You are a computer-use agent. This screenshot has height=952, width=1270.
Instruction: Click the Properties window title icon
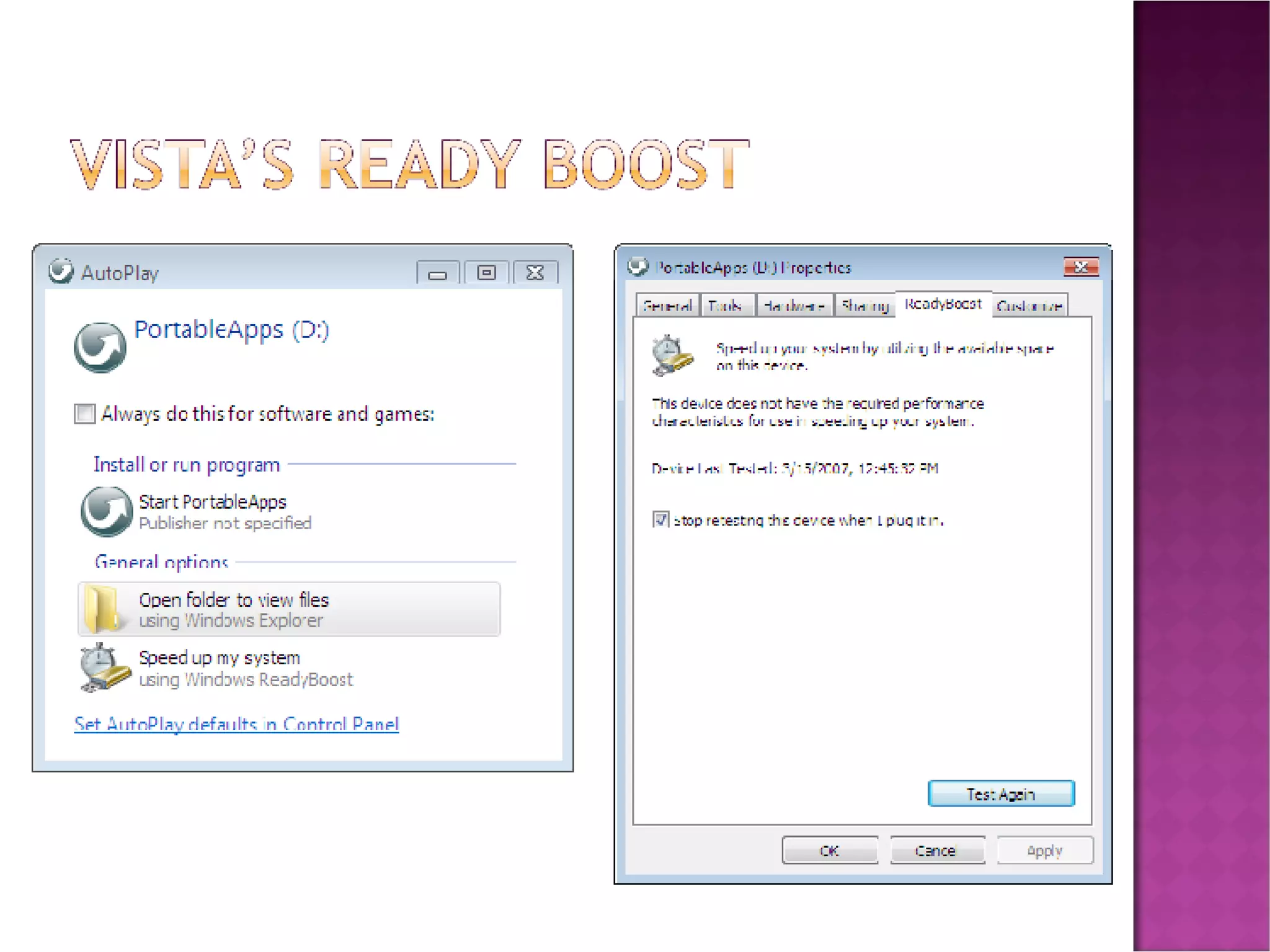(x=637, y=267)
